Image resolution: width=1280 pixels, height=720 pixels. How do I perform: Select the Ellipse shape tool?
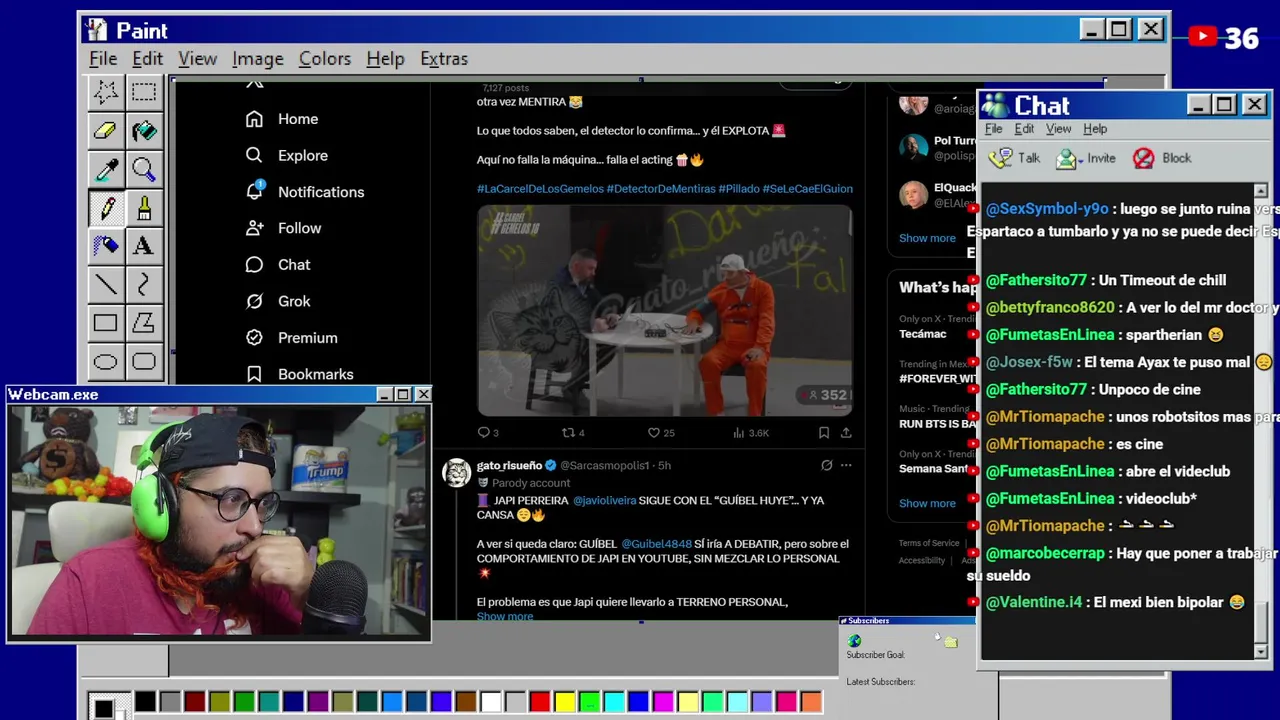pos(105,362)
